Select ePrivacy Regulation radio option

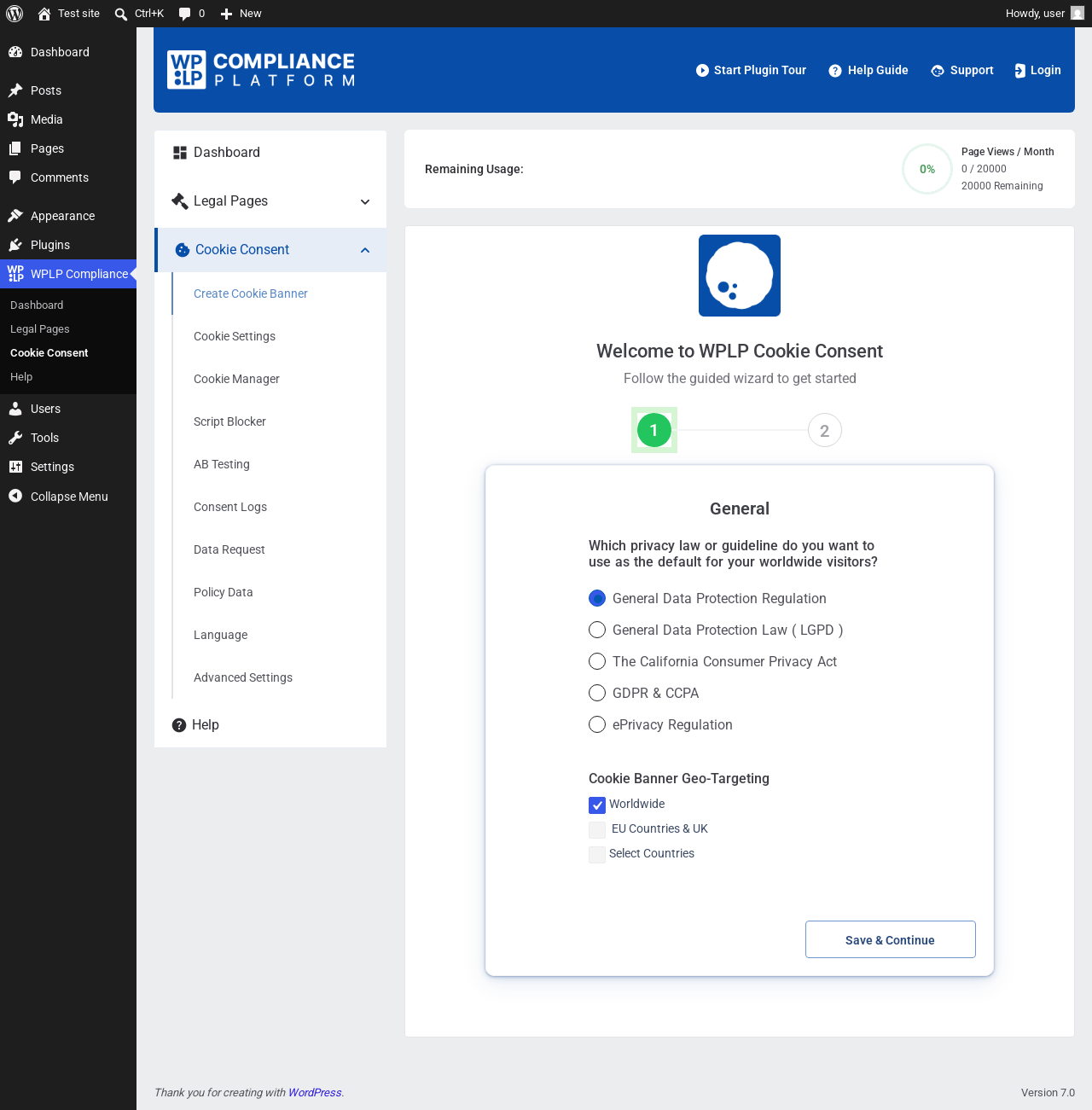point(597,724)
